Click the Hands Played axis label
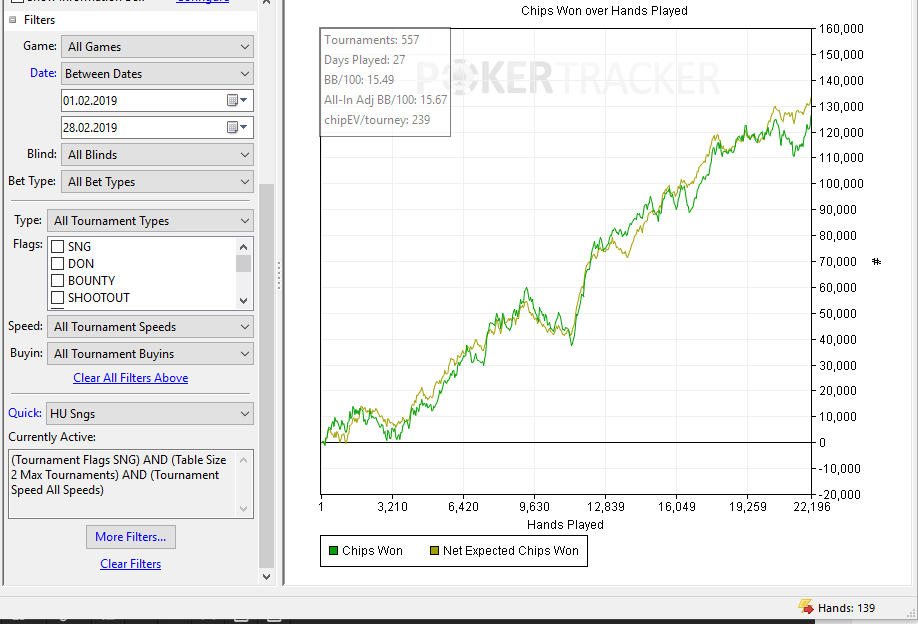The height and width of the screenshot is (624, 918). (x=565, y=524)
